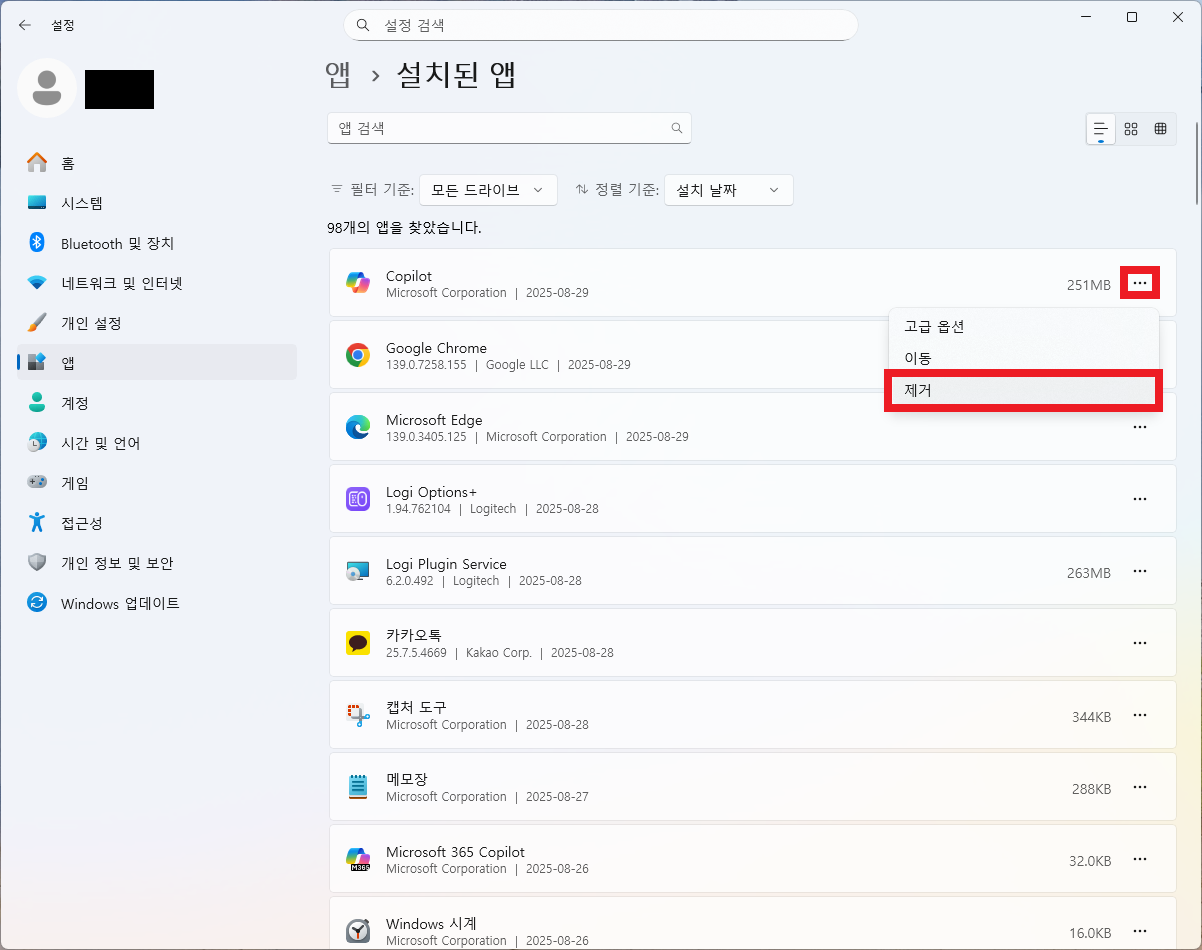Go to 게임 settings

(157, 483)
